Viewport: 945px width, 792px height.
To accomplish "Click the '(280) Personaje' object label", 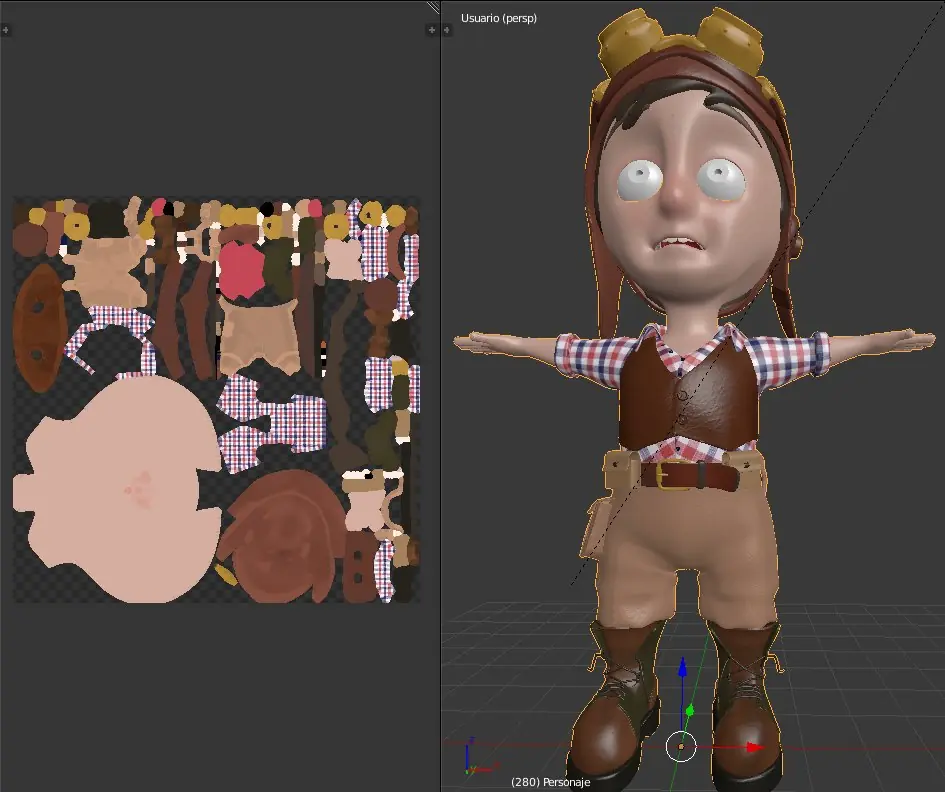I will (550, 782).
